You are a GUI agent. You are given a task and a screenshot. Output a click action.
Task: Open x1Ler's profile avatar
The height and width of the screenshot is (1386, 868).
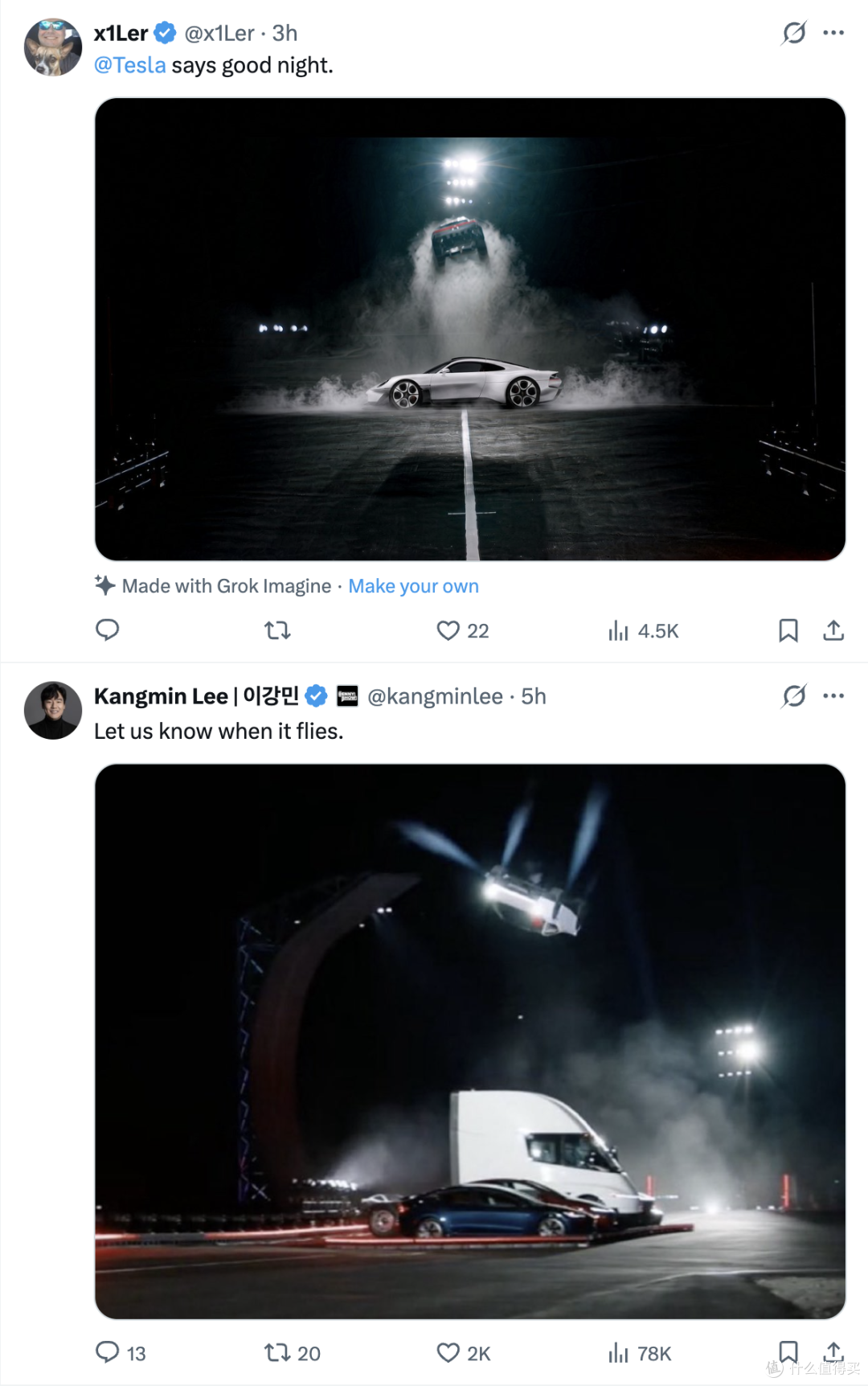pos(53,47)
